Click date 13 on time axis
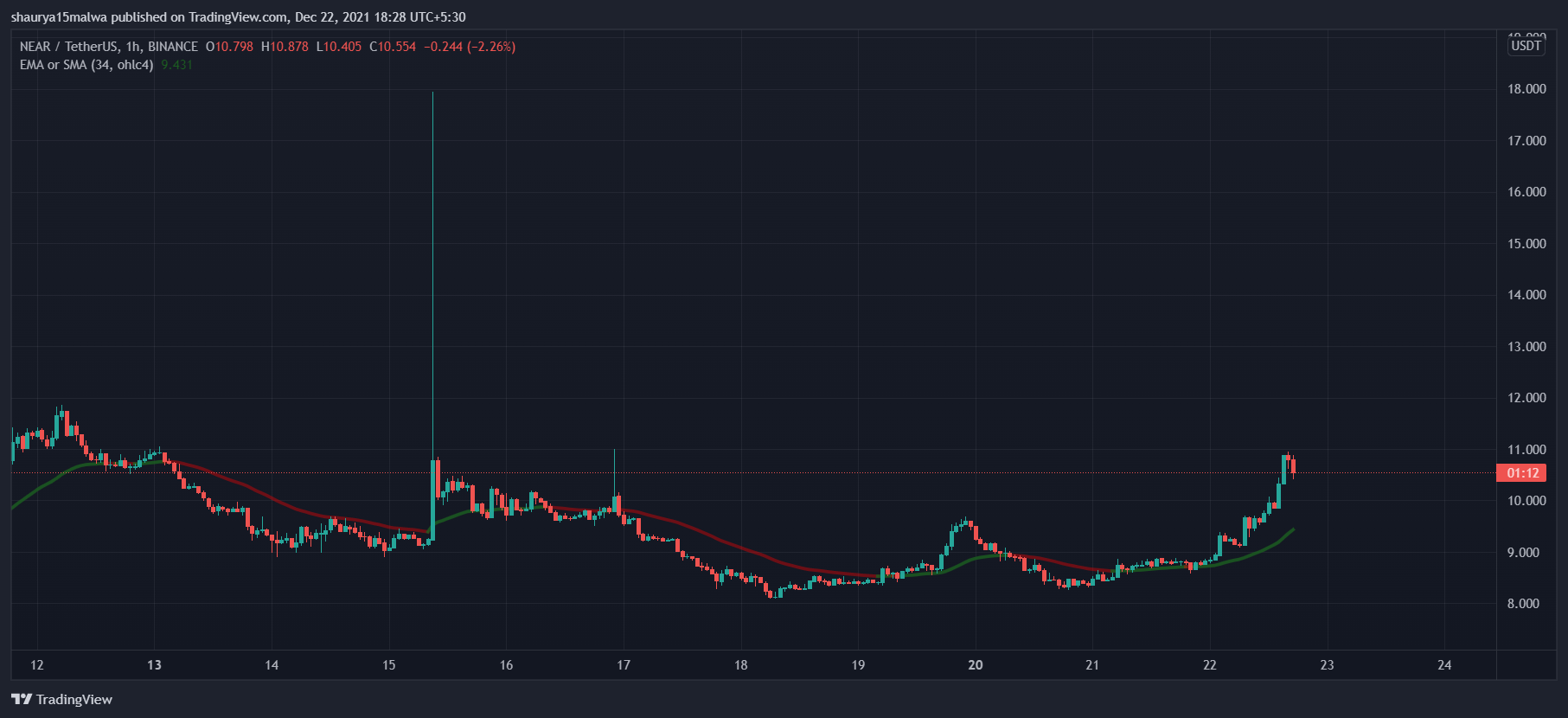Image resolution: width=1568 pixels, height=718 pixels. click(x=154, y=665)
